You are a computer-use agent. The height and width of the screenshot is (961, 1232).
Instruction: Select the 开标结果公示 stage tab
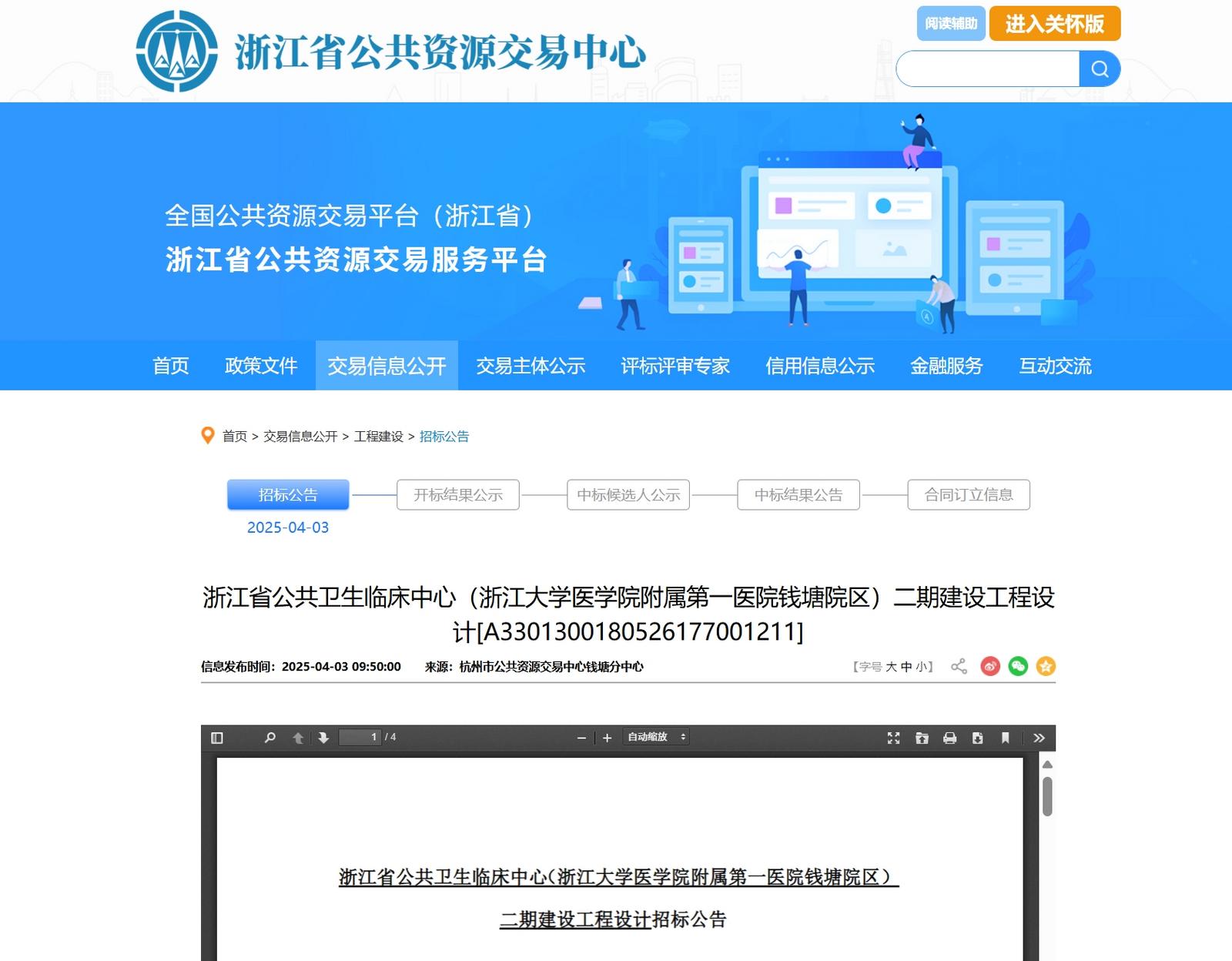(458, 494)
